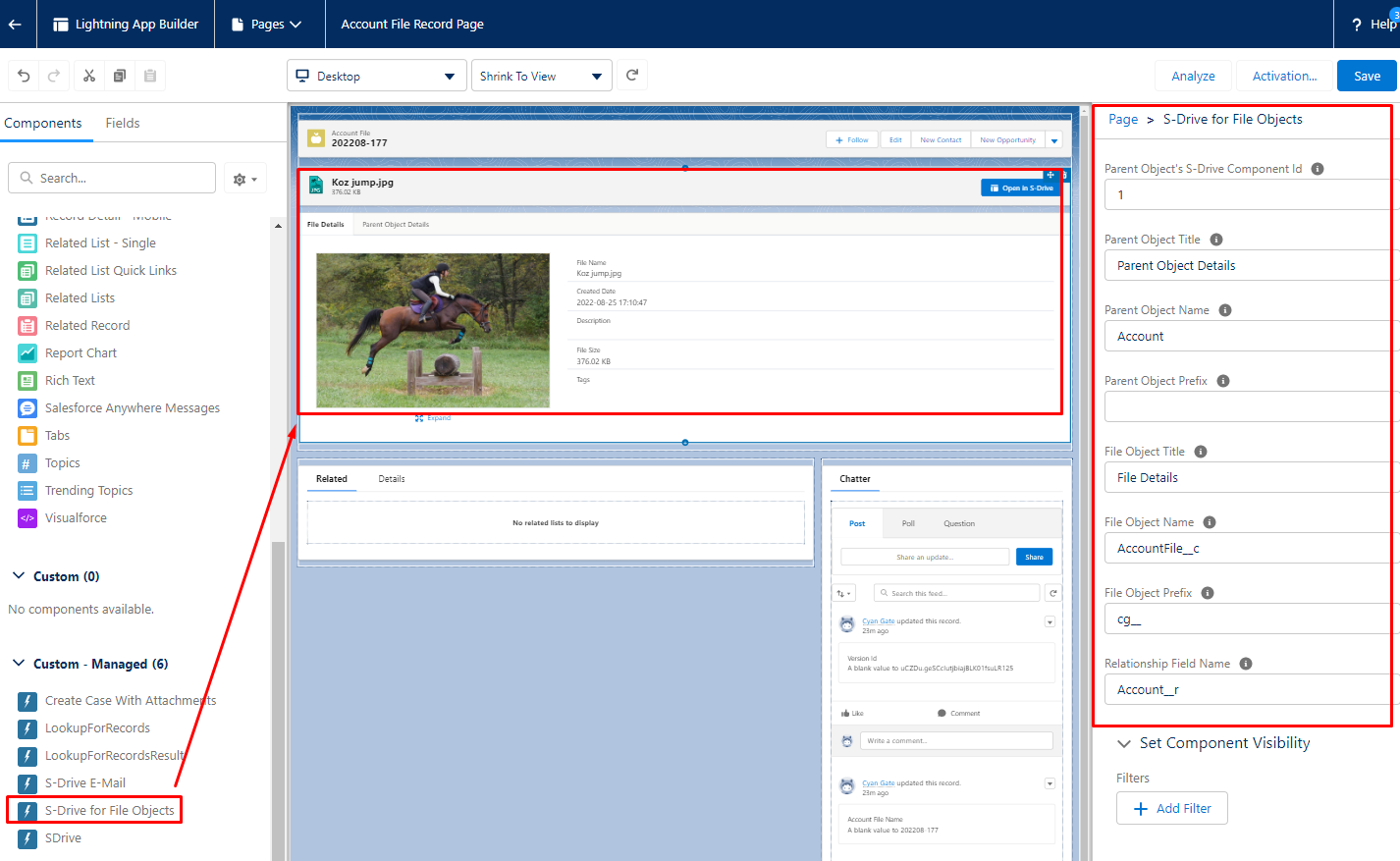The width and height of the screenshot is (1400, 861).
Task: Select the Details tab on canvas
Action: click(392, 479)
